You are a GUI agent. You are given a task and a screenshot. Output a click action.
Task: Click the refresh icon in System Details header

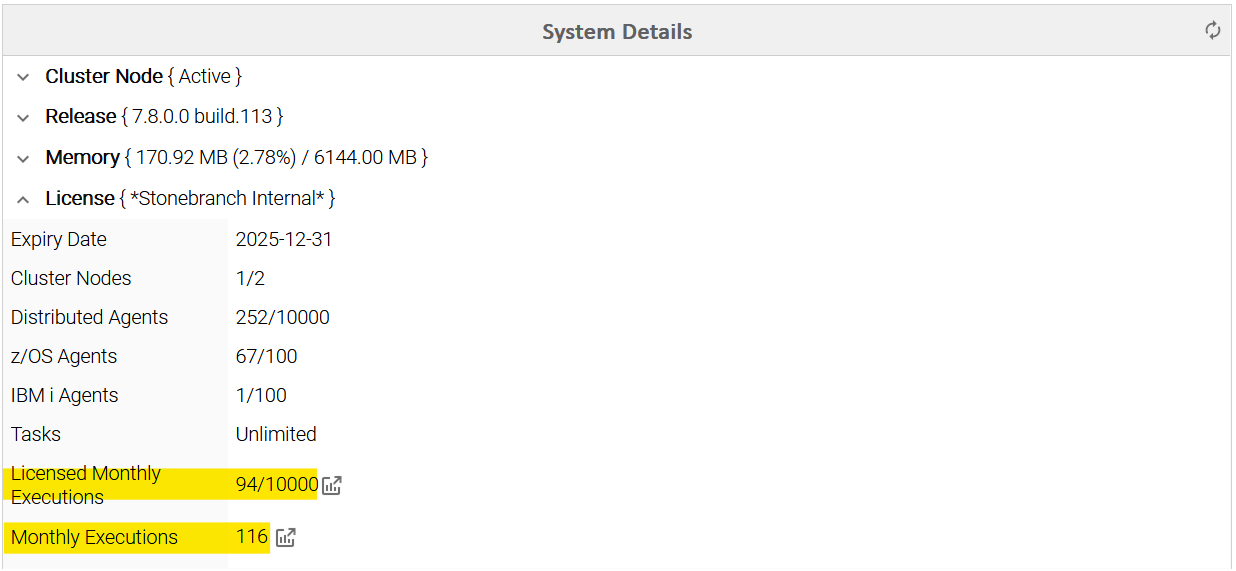[x=1213, y=31]
